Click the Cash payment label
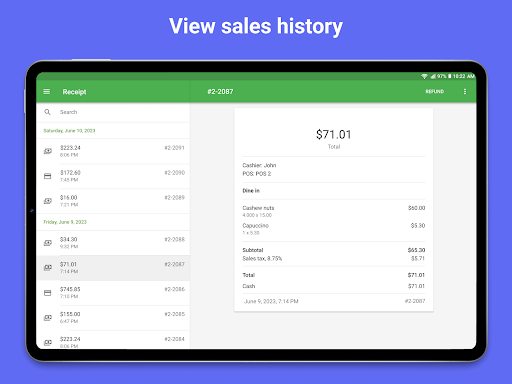 [x=249, y=286]
